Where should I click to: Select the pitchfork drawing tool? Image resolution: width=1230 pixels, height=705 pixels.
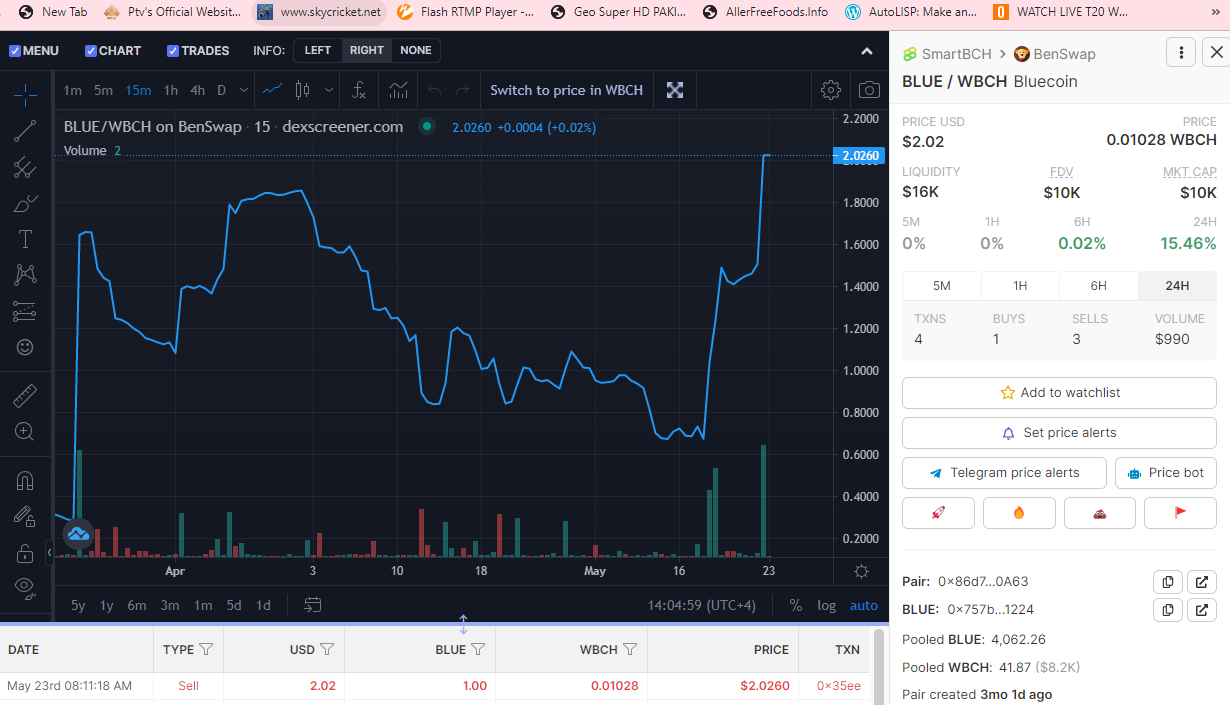[x=25, y=167]
